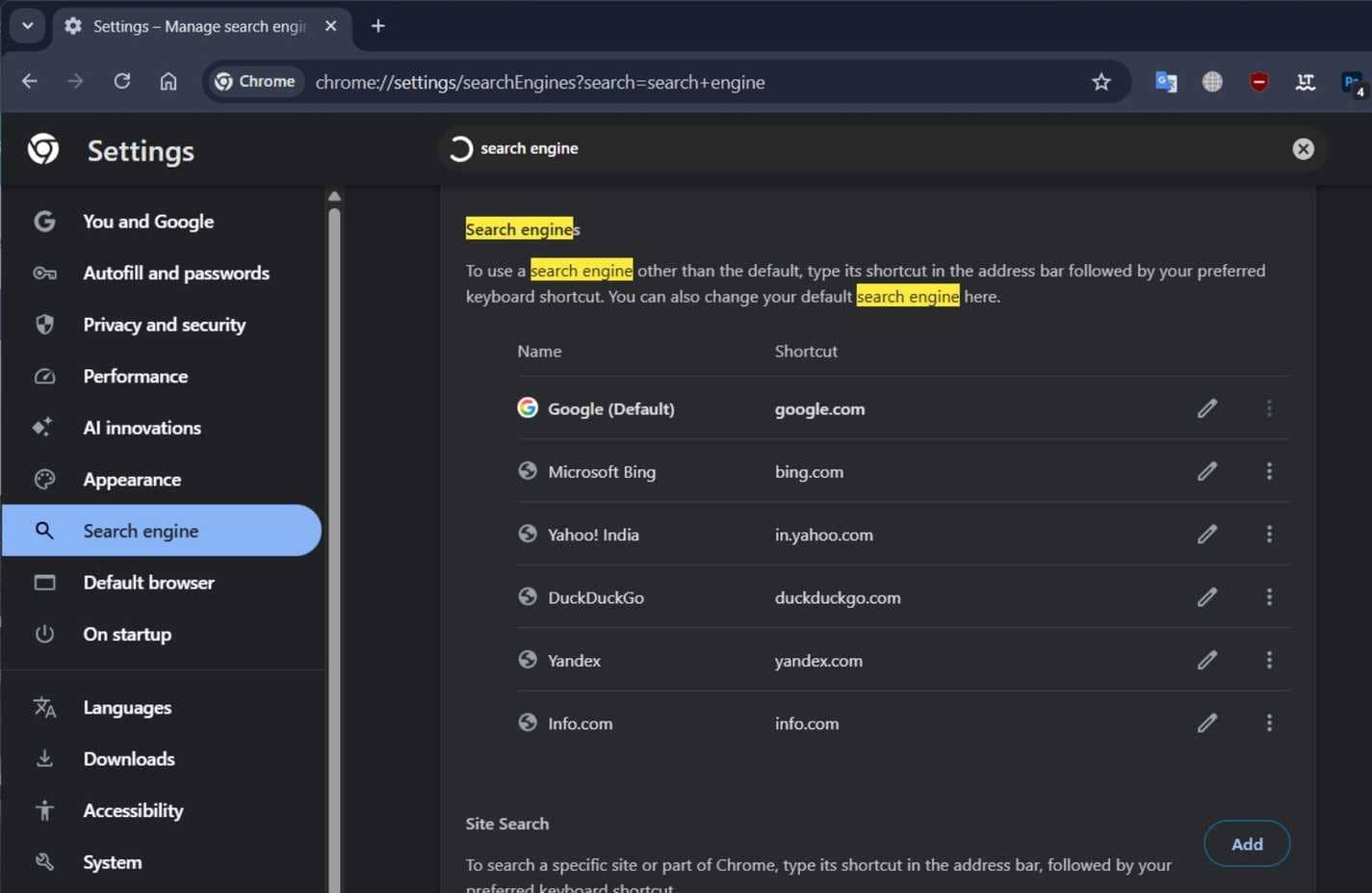Click the sidebar scrollbar up arrow

click(334, 197)
